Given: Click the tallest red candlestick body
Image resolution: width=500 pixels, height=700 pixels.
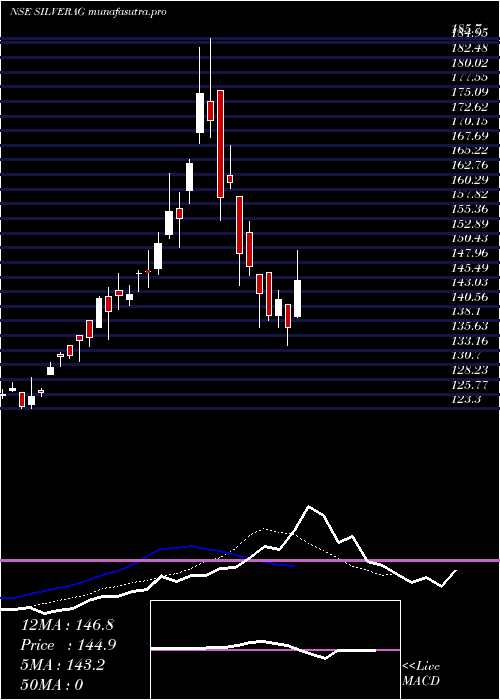Looking at the screenshot, I should [x=220, y=144].
